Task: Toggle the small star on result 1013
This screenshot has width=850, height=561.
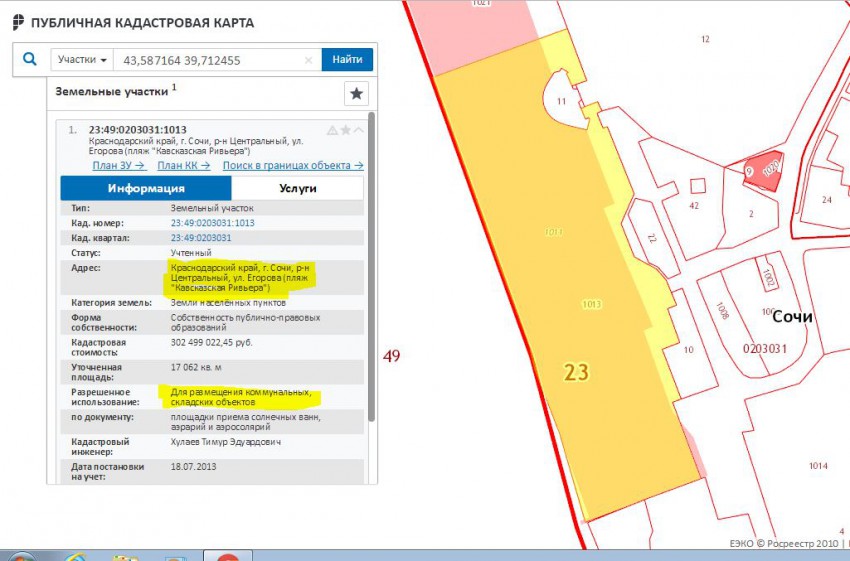Action: (346, 130)
